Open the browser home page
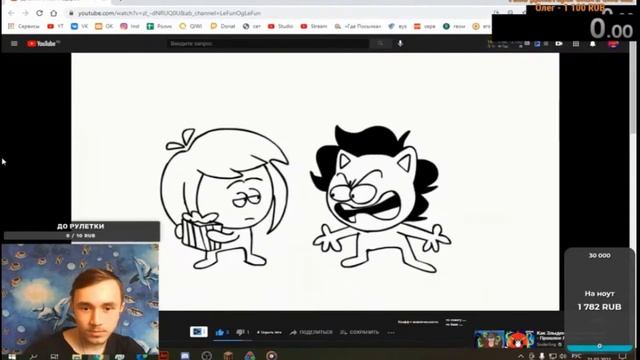 coord(53,13)
